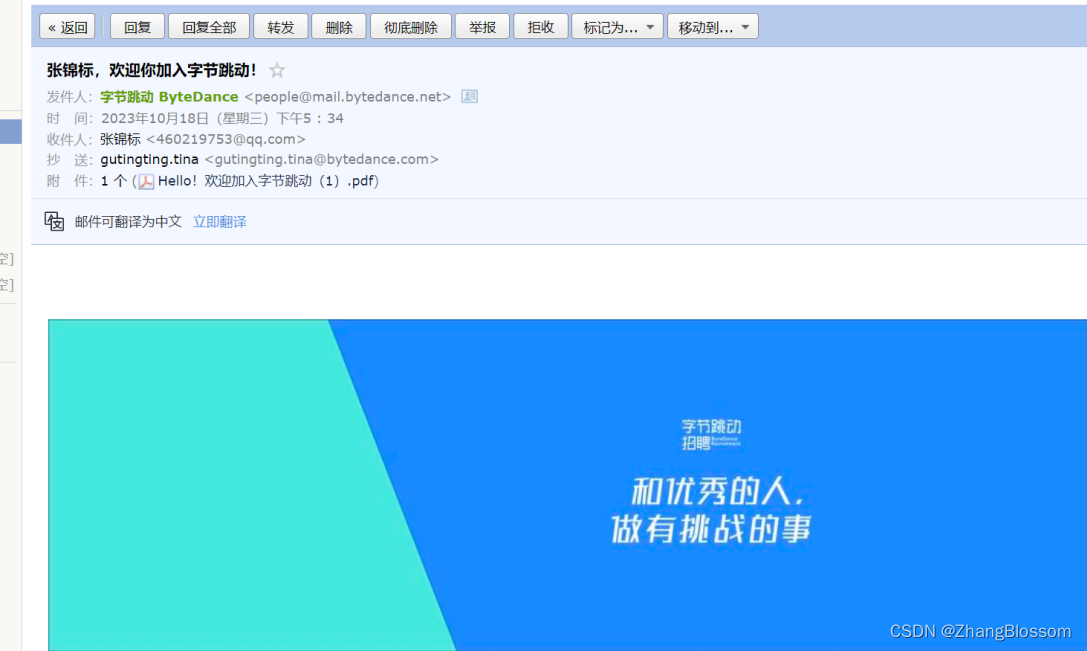This screenshot has height=651, width=1087.
Task: Click the translate icon in the notice bar
Action: pos(54,221)
